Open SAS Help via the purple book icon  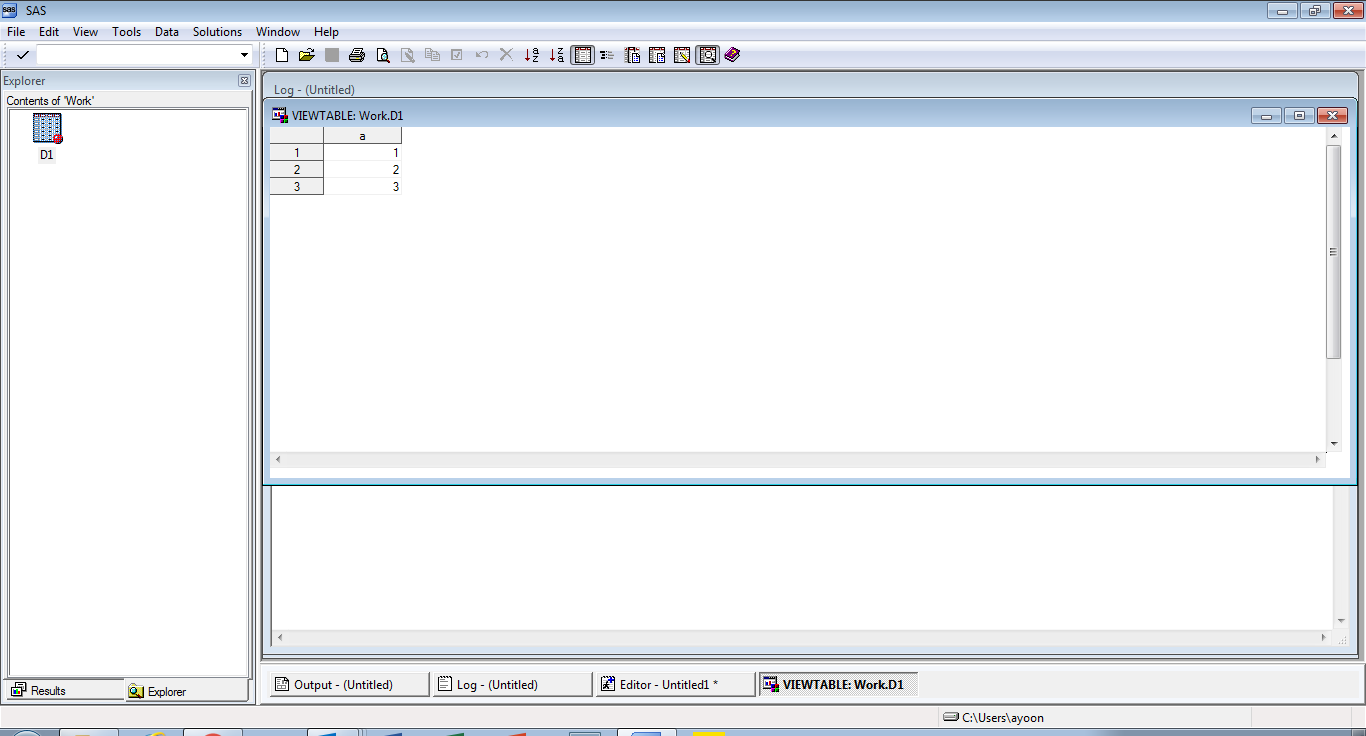(x=731, y=55)
